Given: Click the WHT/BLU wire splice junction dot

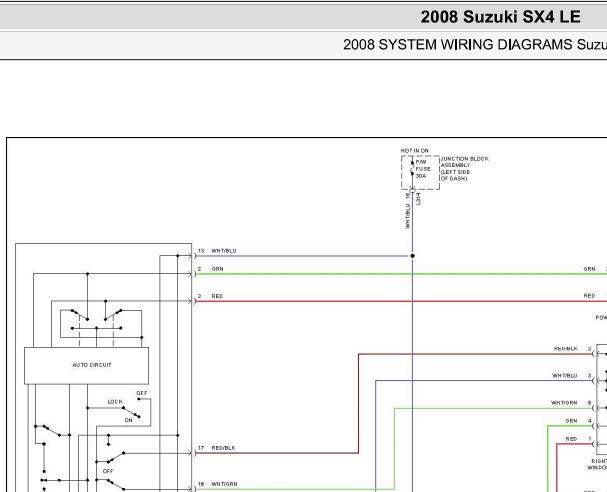Looking at the screenshot, I should [412, 256].
